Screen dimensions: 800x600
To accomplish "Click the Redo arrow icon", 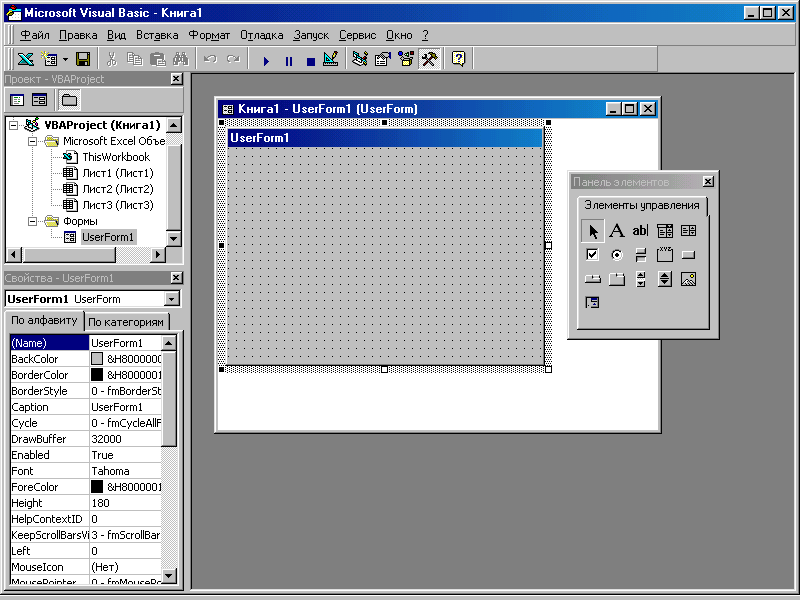I will pyautogui.click(x=233, y=59).
